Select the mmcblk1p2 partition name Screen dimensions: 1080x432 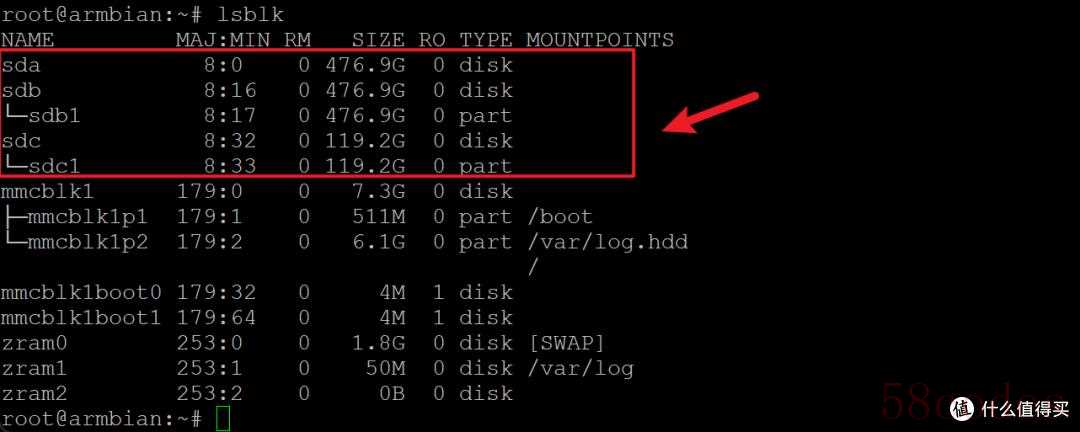tap(87, 243)
